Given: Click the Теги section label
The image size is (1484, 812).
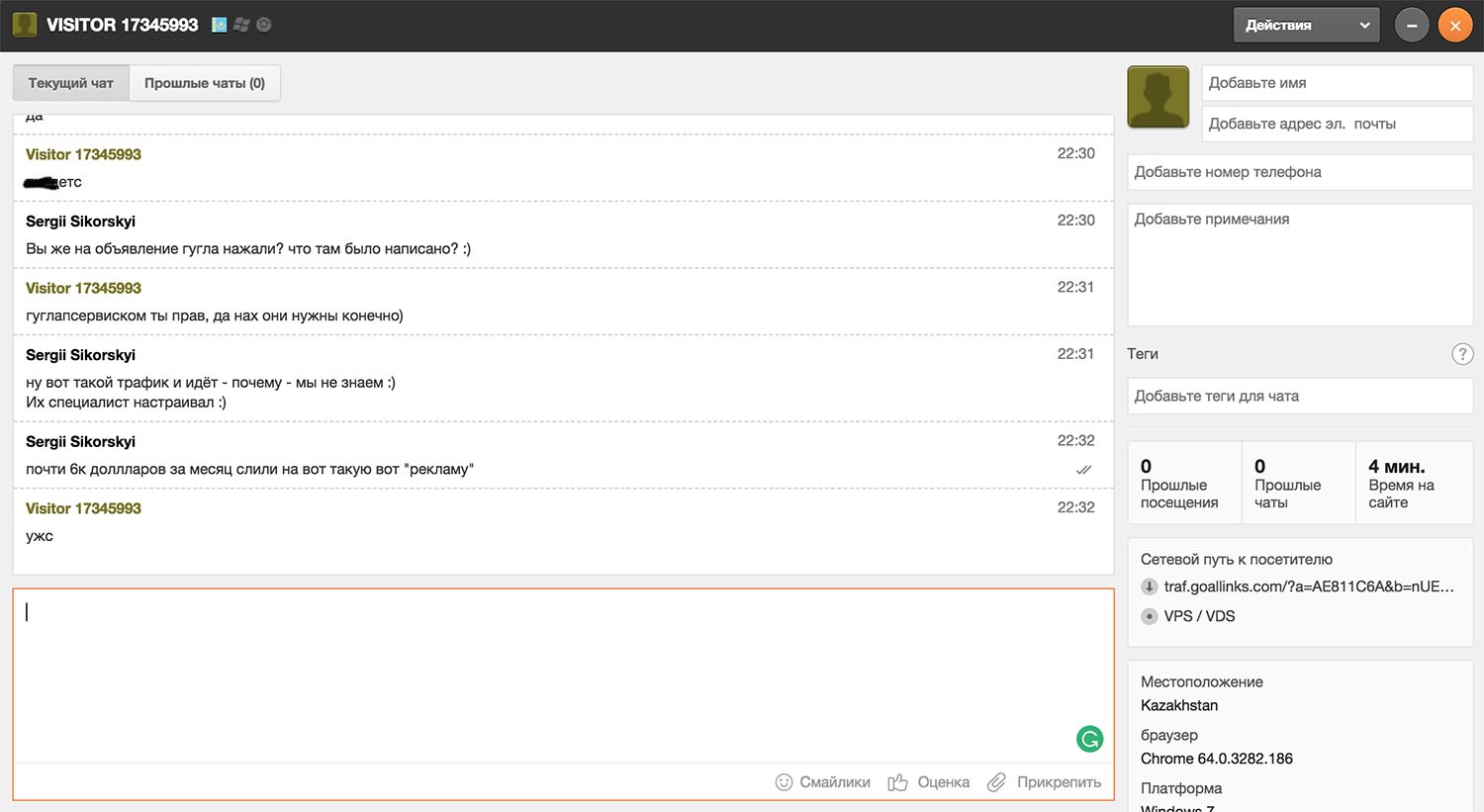Looking at the screenshot, I should click(1143, 354).
